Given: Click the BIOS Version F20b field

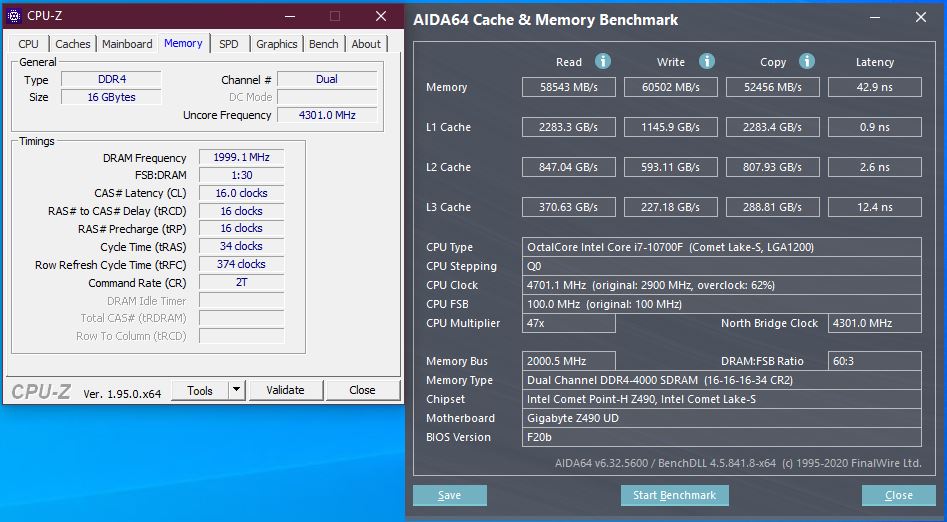Looking at the screenshot, I should point(722,437).
